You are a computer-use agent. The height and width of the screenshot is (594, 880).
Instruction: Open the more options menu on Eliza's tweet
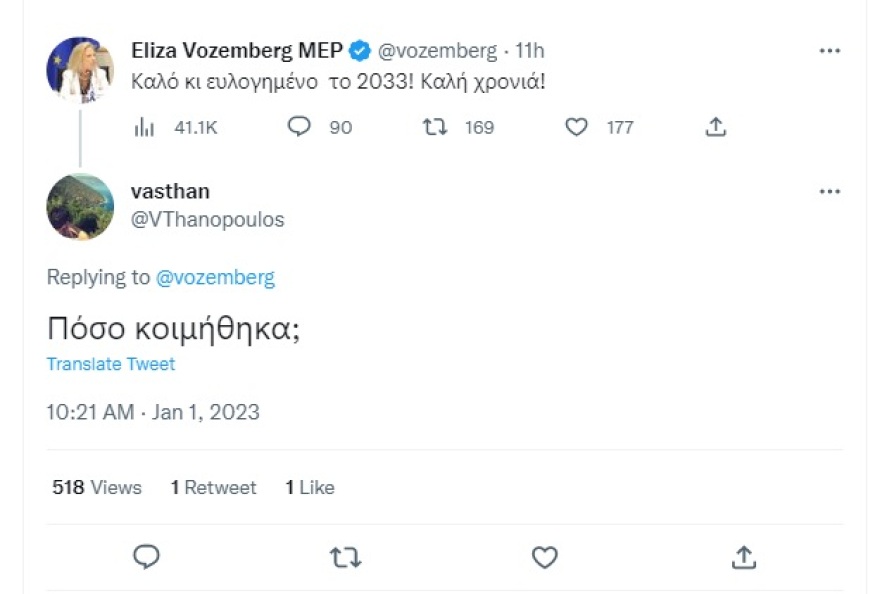828,49
